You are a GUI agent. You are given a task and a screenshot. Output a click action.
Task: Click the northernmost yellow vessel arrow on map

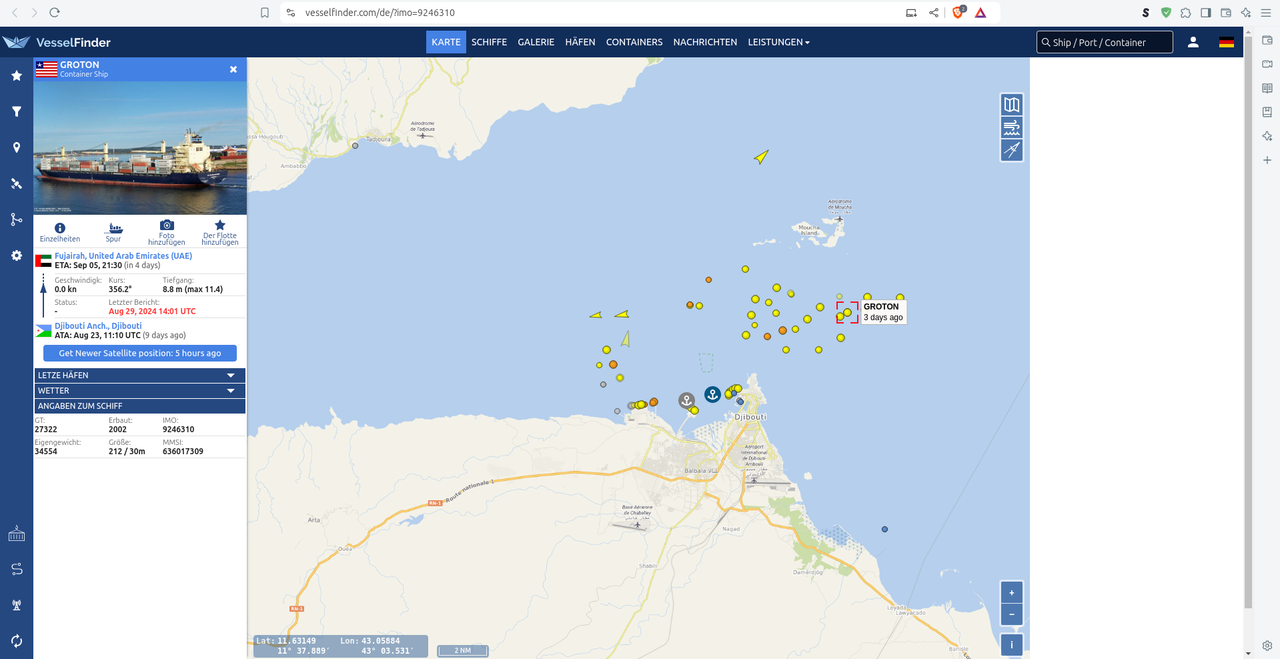[x=761, y=156]
